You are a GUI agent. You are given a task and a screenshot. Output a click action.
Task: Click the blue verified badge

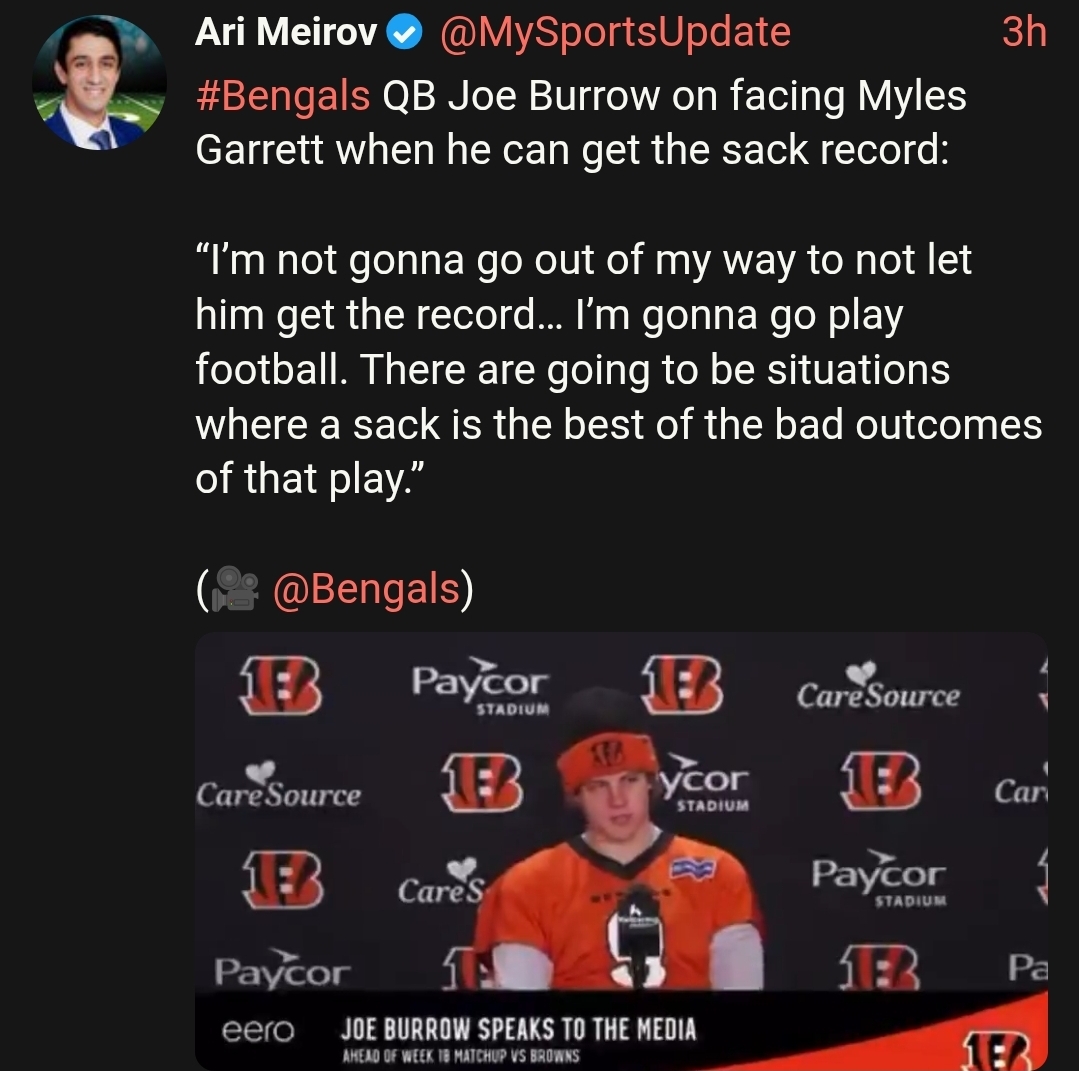[x=405, y=32]
